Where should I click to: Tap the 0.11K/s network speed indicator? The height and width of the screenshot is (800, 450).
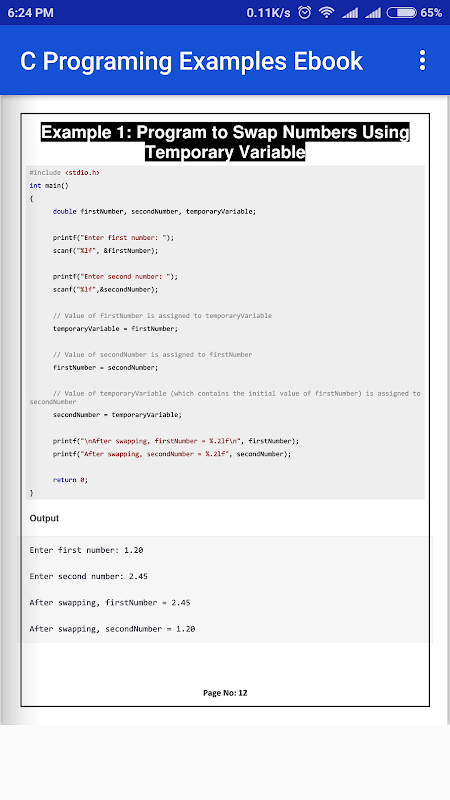tap(268, 13)
